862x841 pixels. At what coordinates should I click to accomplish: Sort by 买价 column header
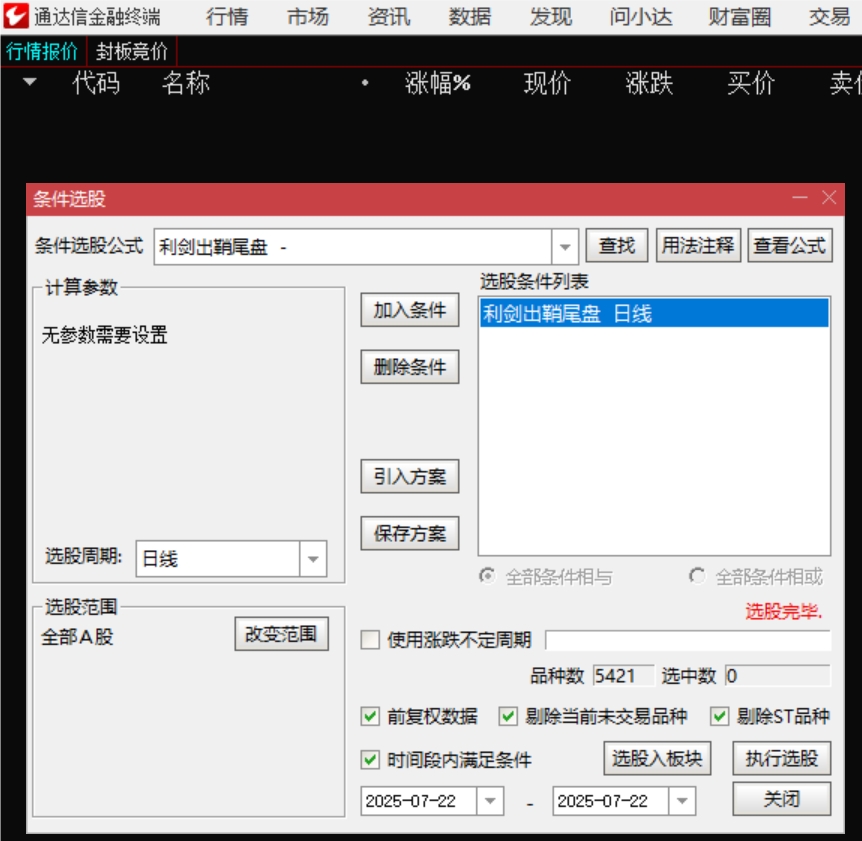point(750,83)
